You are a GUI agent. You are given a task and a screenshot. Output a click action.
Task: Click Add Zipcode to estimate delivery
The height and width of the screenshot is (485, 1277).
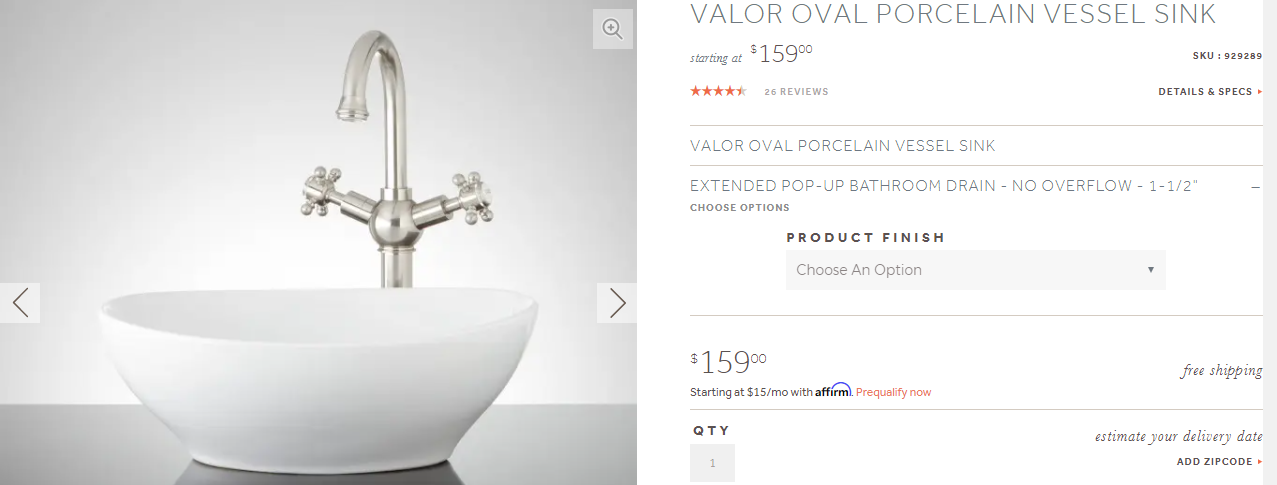pos(1214,462)
